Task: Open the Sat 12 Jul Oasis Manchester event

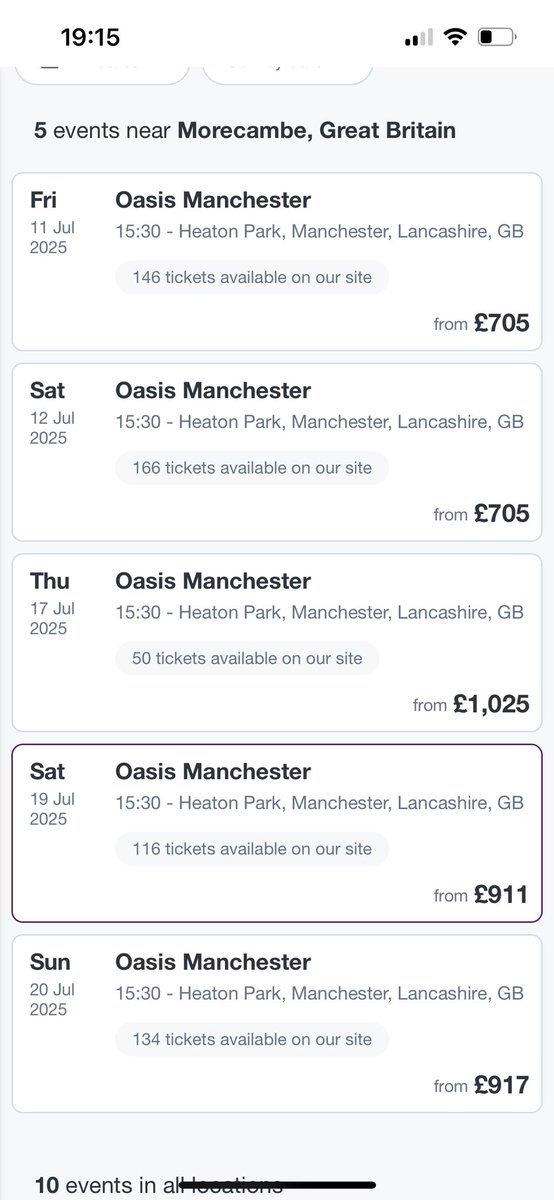Action: [x=277, y=452]
